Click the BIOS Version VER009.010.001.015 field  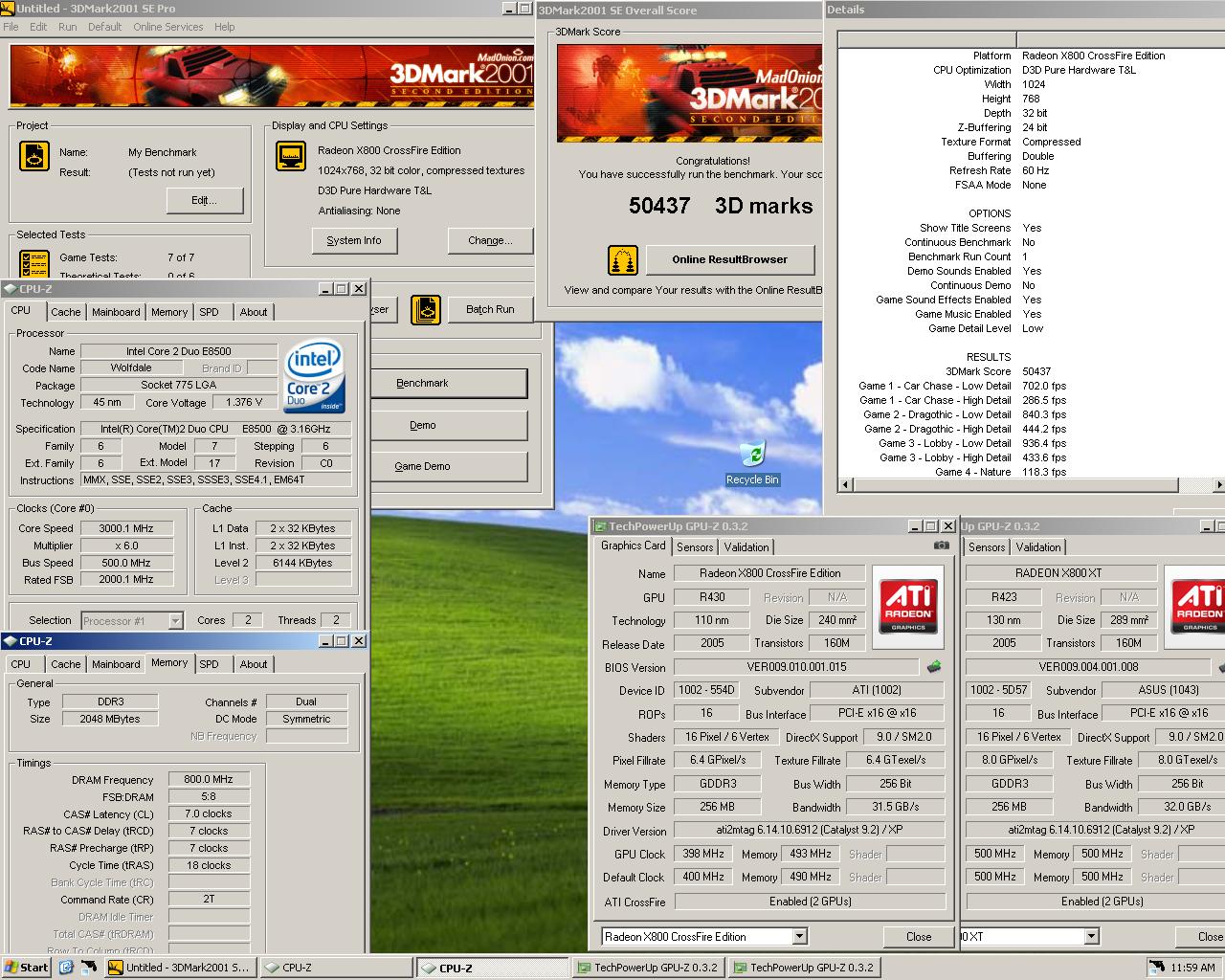click(796, 667)
